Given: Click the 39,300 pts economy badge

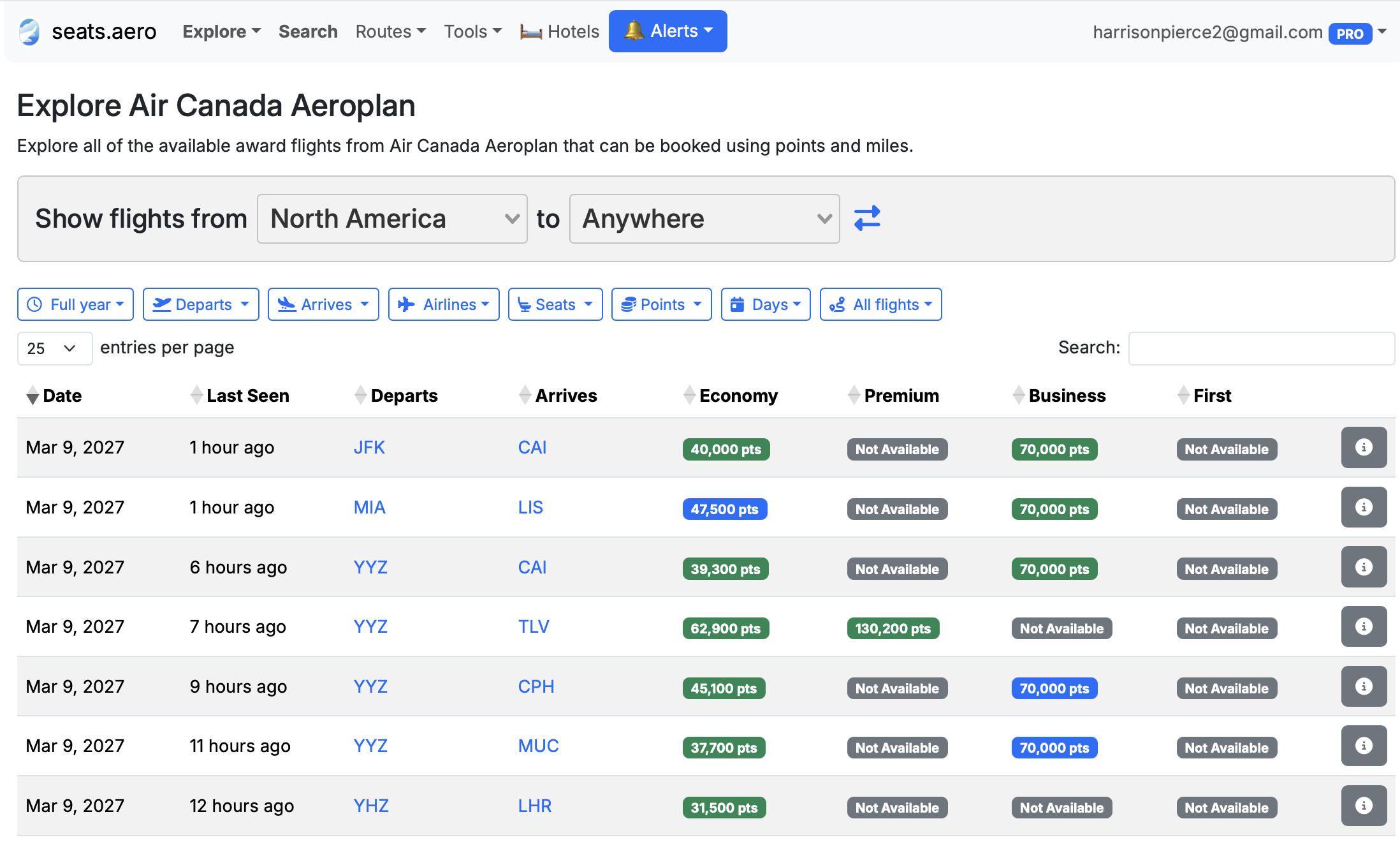Looking at the screenshot, I should [x=726, y=569].
